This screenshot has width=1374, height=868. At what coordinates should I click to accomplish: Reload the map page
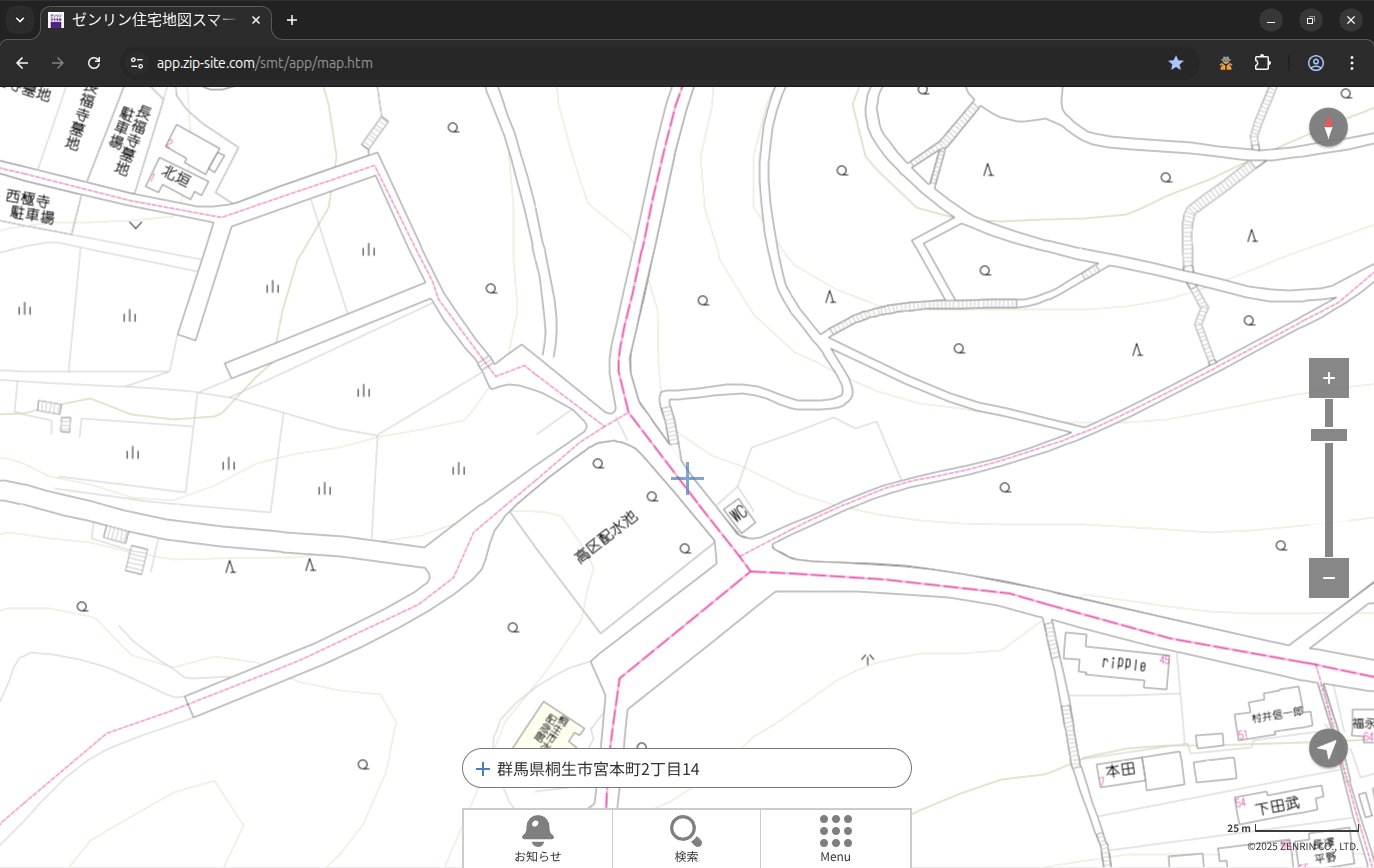pyautogui.click(x=94, y=63)
